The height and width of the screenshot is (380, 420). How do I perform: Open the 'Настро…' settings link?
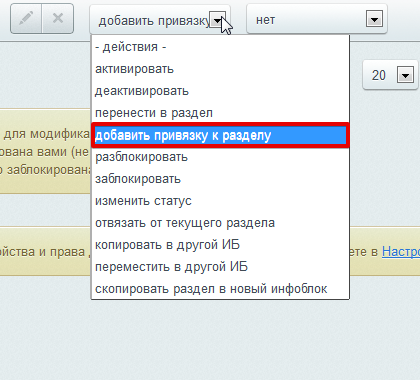pyautogui.click(x=401, y=252)
